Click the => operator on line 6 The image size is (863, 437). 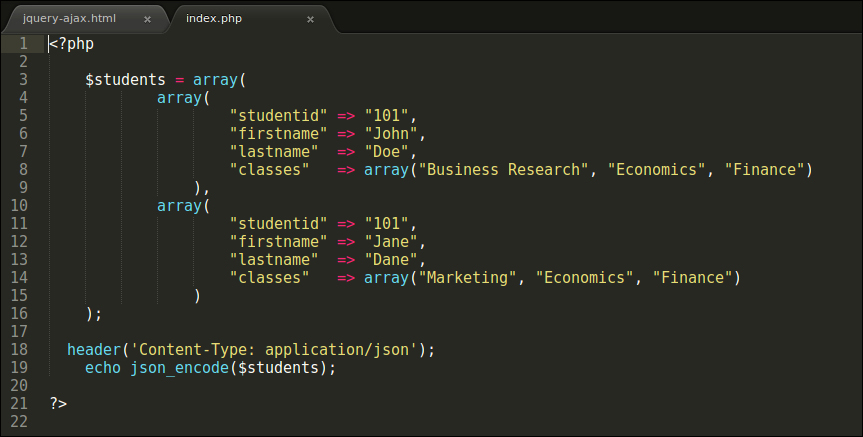coord(346,134)
